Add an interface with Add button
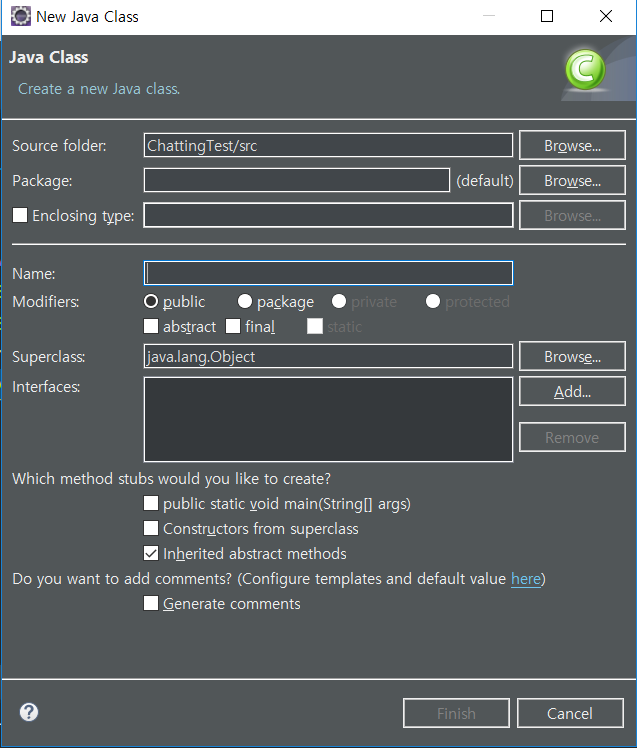The image size is (637, 748). pos(572,391)
